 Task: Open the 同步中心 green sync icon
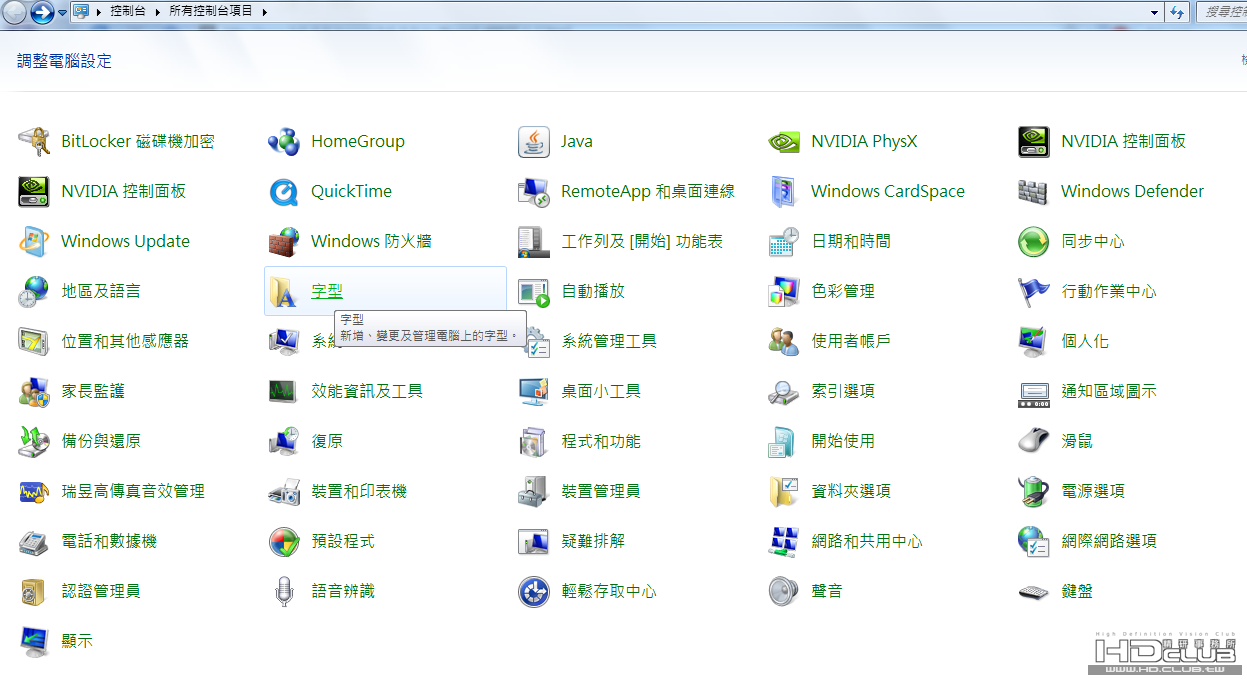[1034, 242]
